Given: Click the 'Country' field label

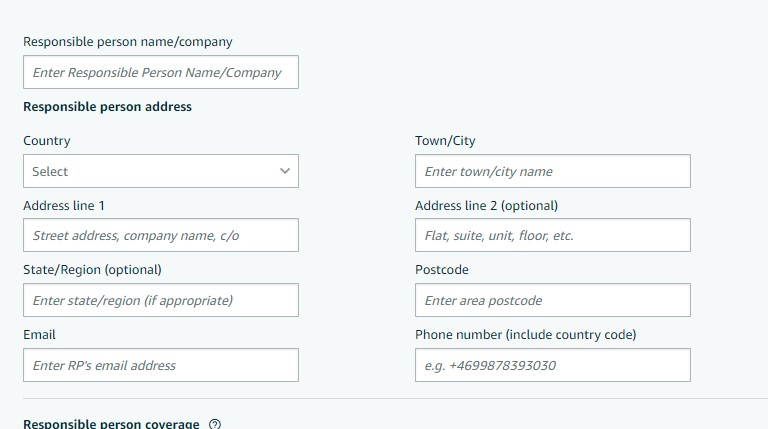Looking at the screenshot, I should 47,141.
